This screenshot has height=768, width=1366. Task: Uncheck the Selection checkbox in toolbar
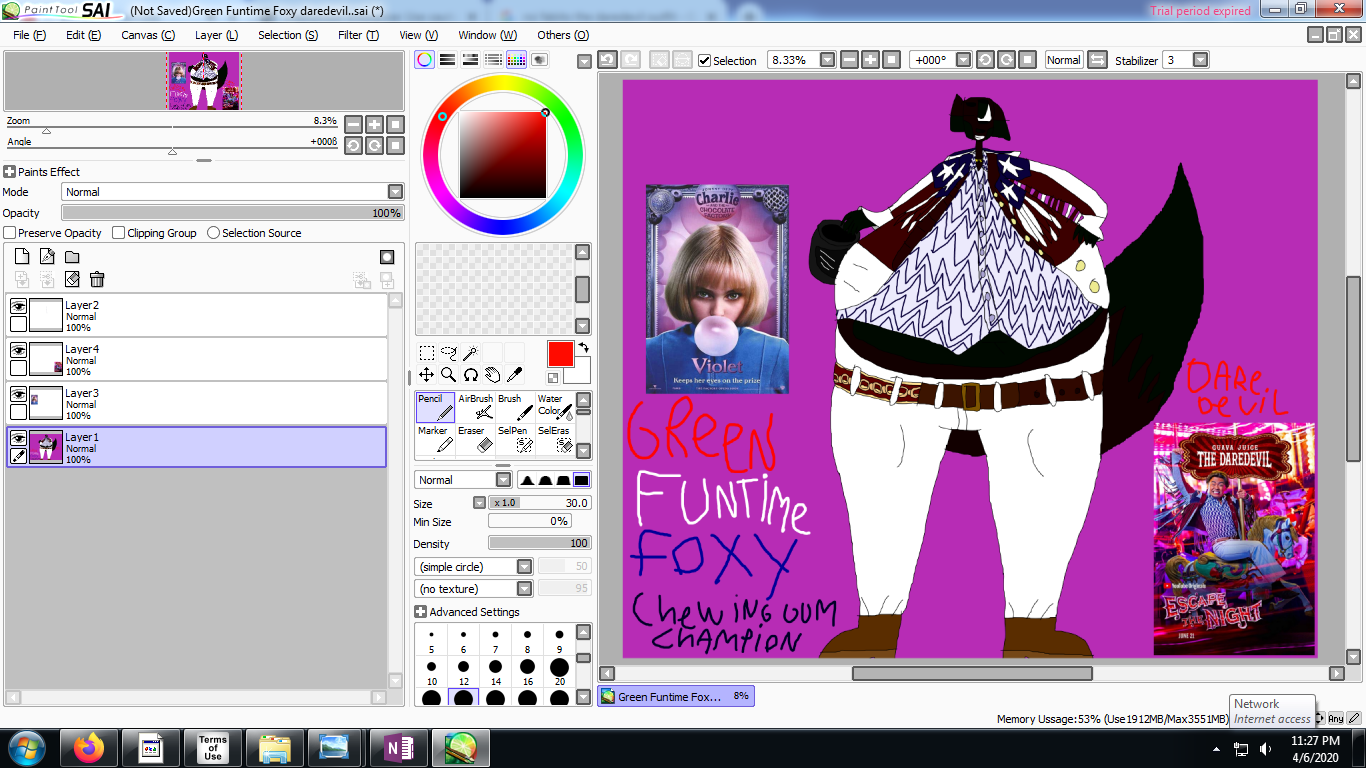[x=705, y=61]
